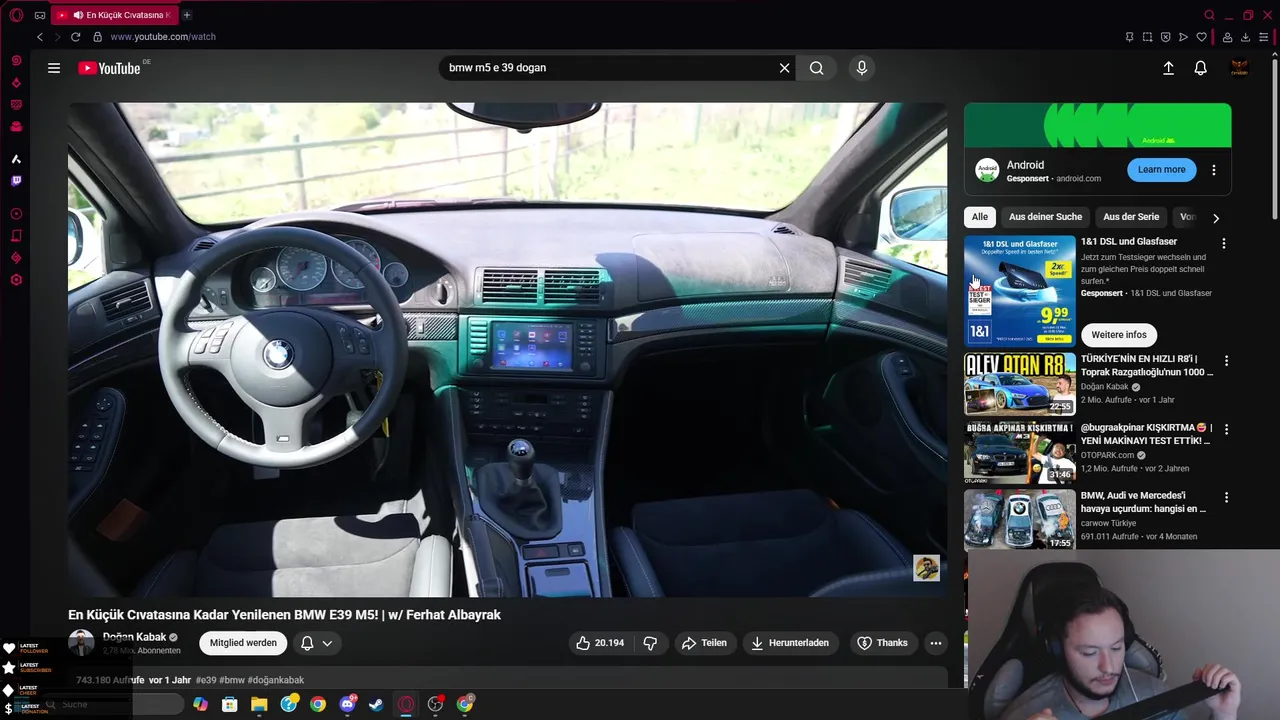Open YouTube notifications bell
Viewport: 1280px width, 720px height.
1201,68
